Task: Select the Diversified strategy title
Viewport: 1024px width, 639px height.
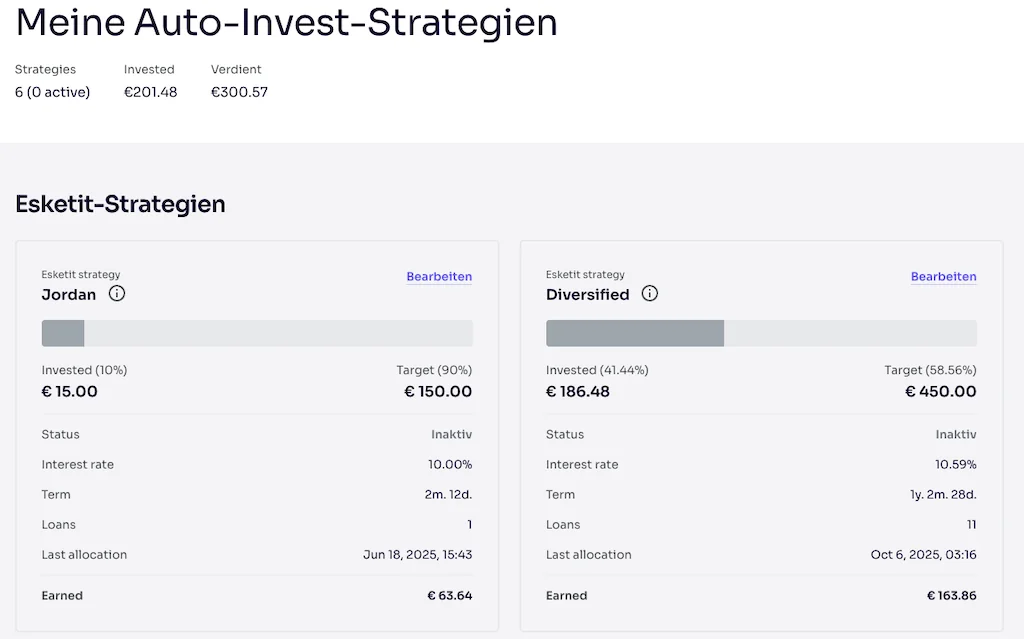Action: pos(588,295)
